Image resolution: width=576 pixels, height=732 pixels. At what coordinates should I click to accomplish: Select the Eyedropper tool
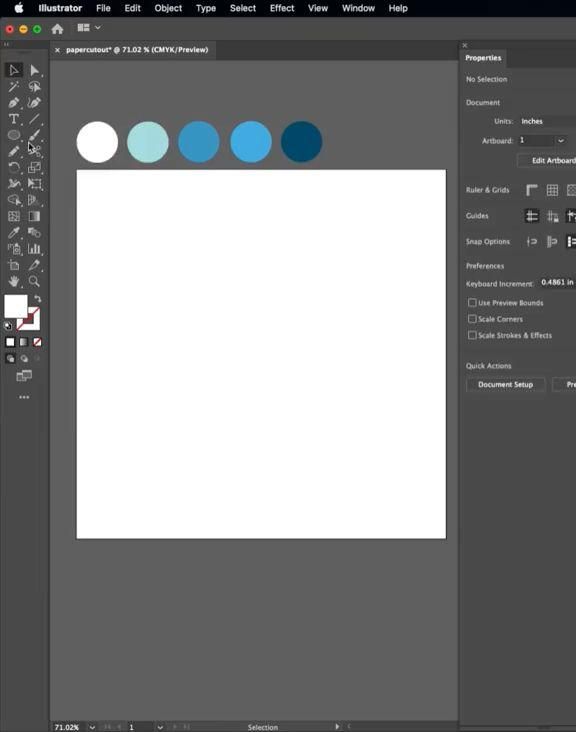point(14,232)
